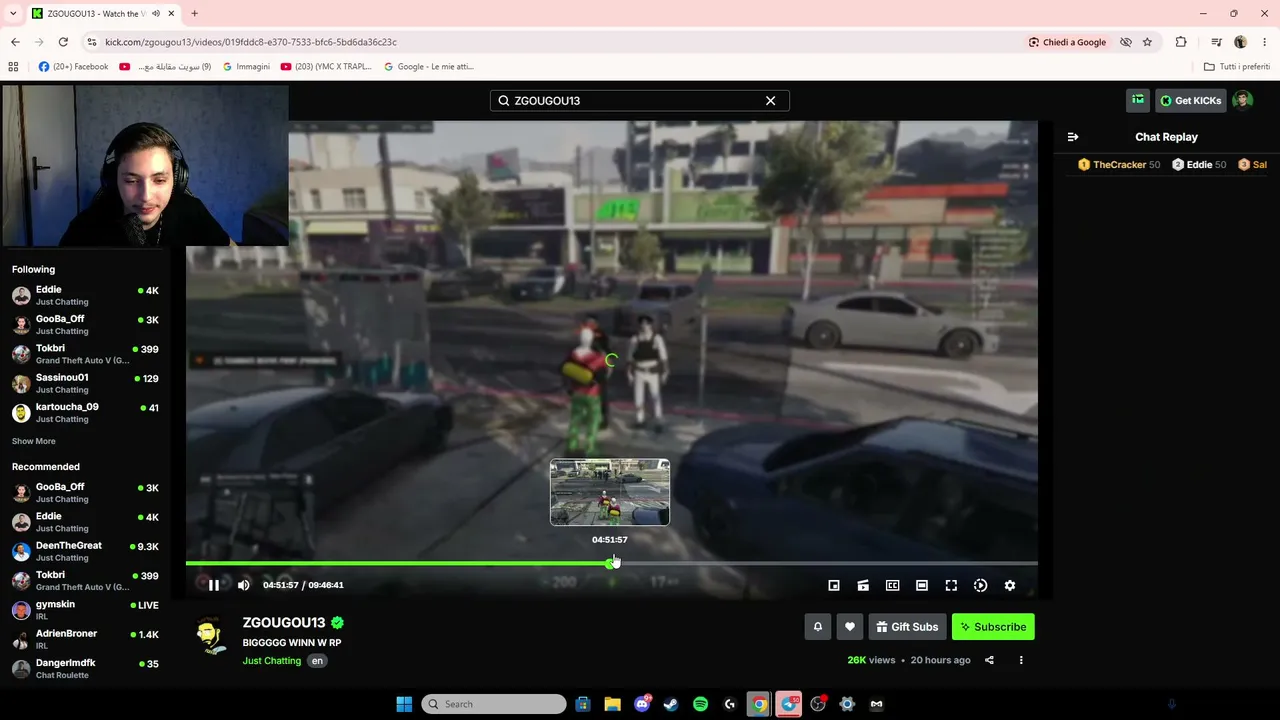1280x720 pixels.
Task: Click the green Subscribe button
Action: tap(993, 627)
